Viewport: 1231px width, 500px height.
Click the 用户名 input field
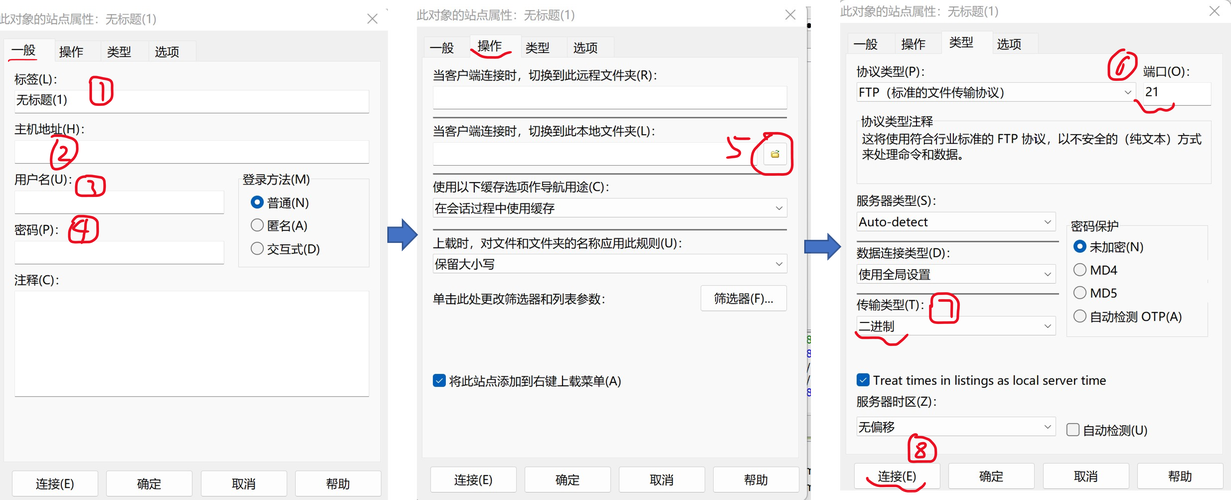click(119, 202)
